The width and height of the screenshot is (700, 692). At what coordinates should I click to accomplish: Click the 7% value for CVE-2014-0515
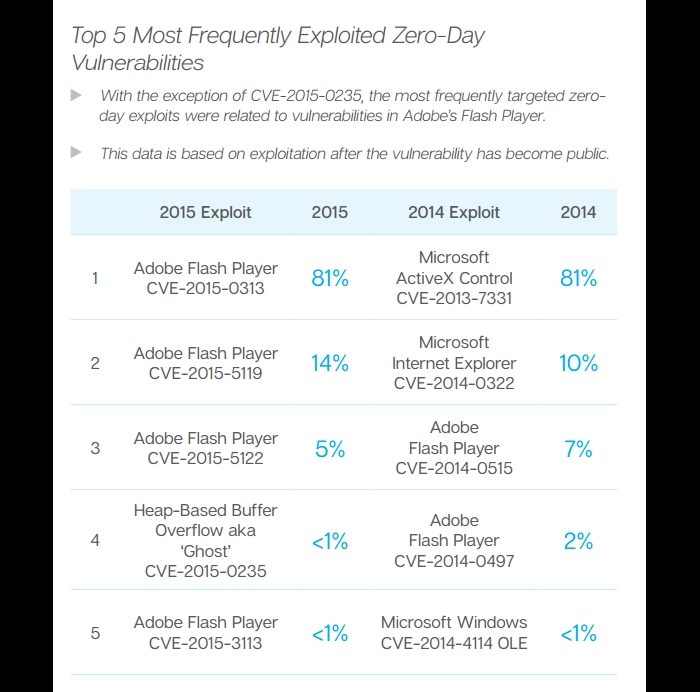(x=578, y=449)
